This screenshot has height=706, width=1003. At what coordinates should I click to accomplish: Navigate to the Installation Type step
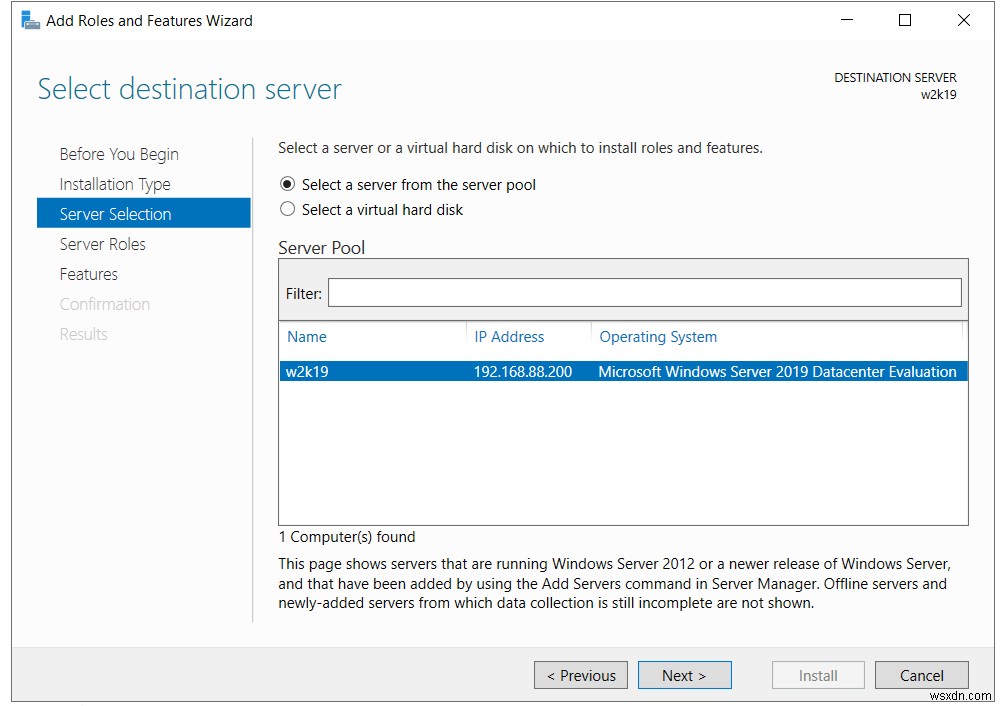(114, 184)
